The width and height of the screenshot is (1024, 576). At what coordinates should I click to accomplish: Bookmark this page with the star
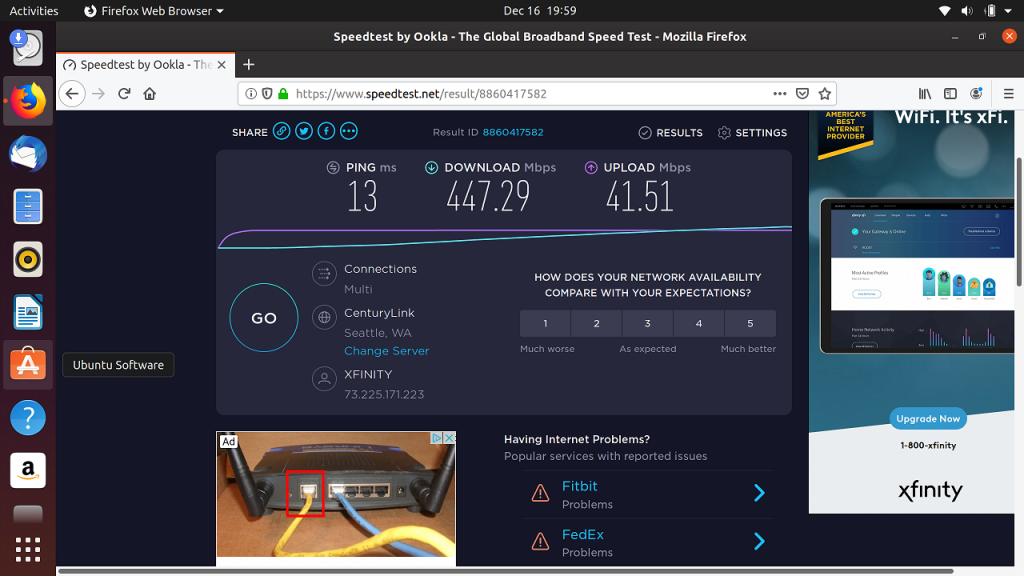[x=825, y=94]
